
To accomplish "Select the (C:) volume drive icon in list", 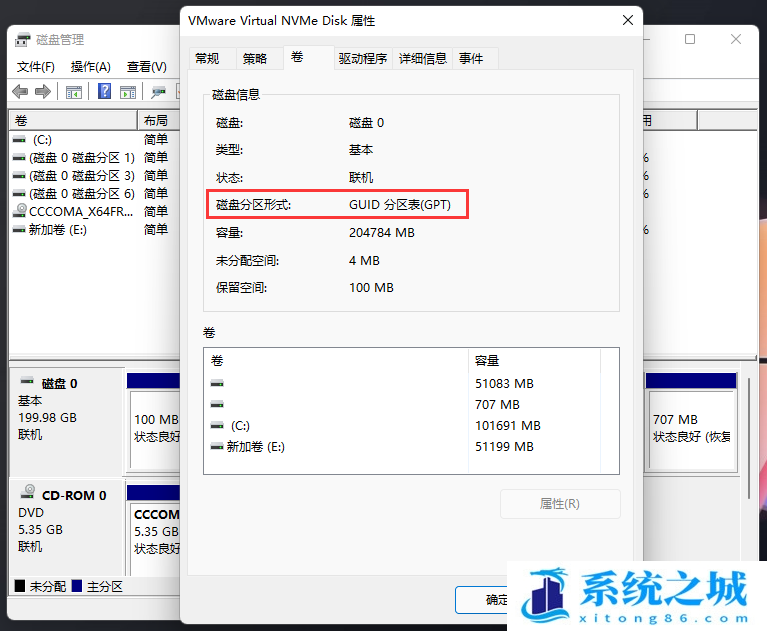I will coord(19,140).
